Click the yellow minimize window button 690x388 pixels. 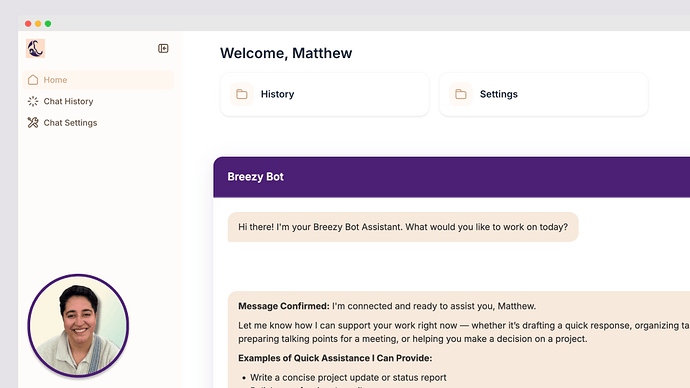(x=38, y=24)
